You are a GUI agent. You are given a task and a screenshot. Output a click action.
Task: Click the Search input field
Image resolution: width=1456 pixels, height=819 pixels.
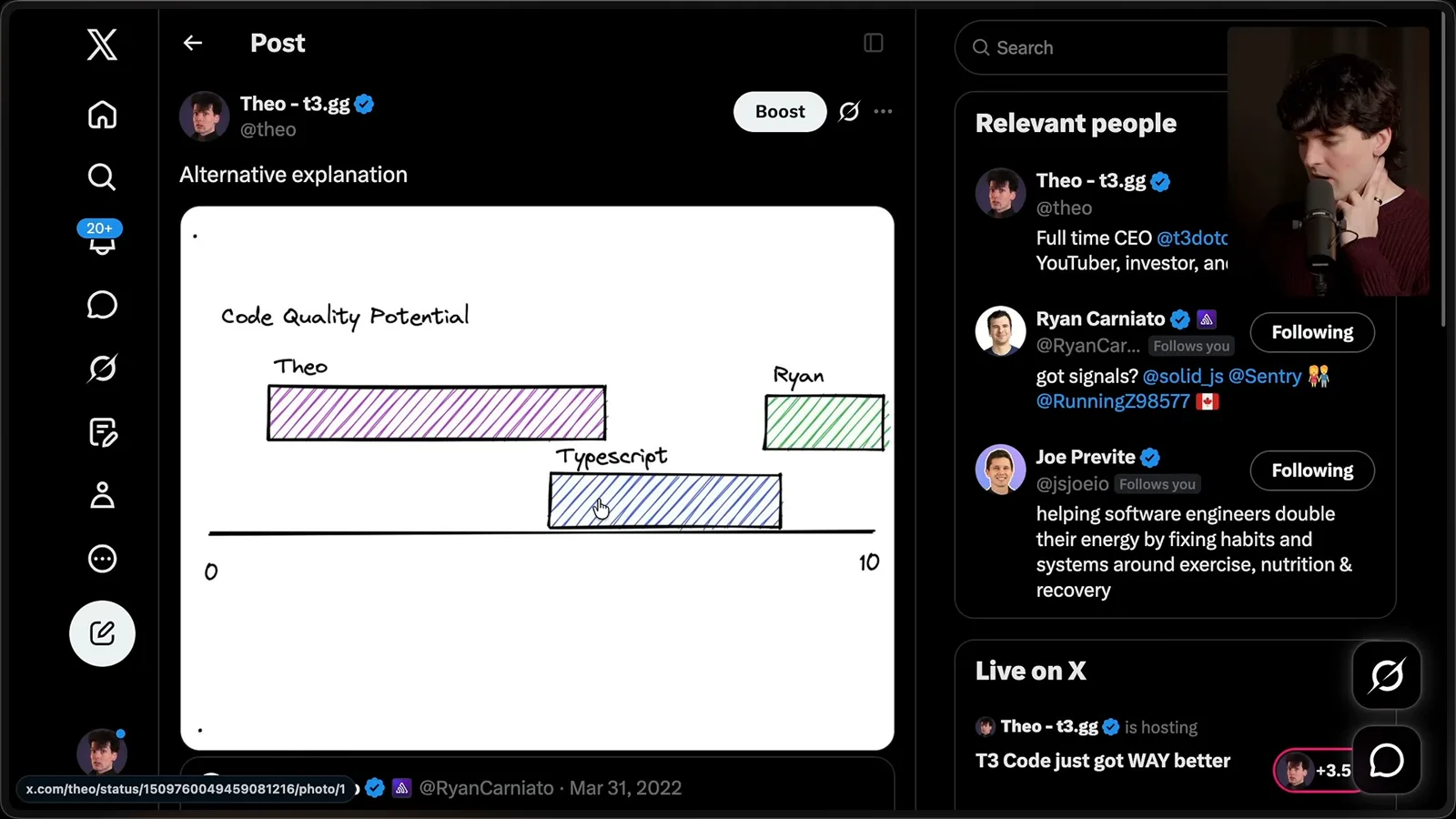[x=1092, y=47]
